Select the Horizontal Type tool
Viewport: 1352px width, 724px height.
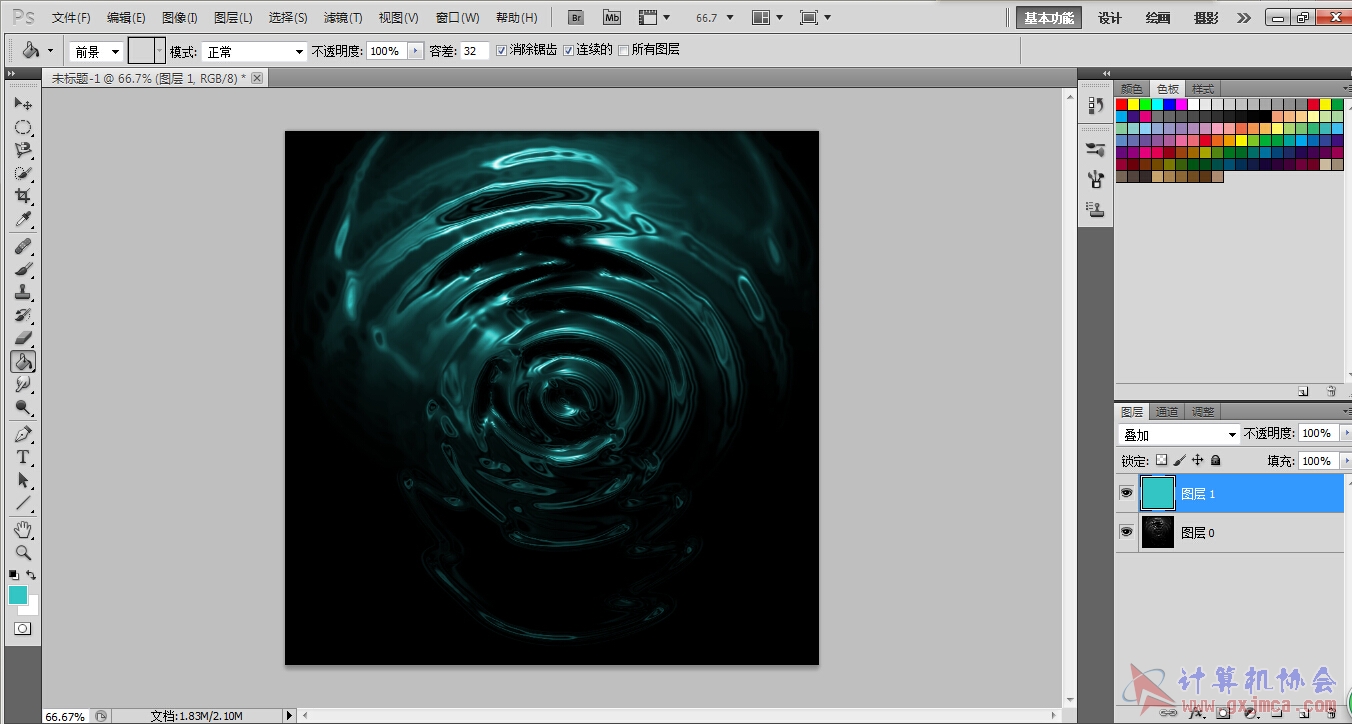click(x=23, y=457)
